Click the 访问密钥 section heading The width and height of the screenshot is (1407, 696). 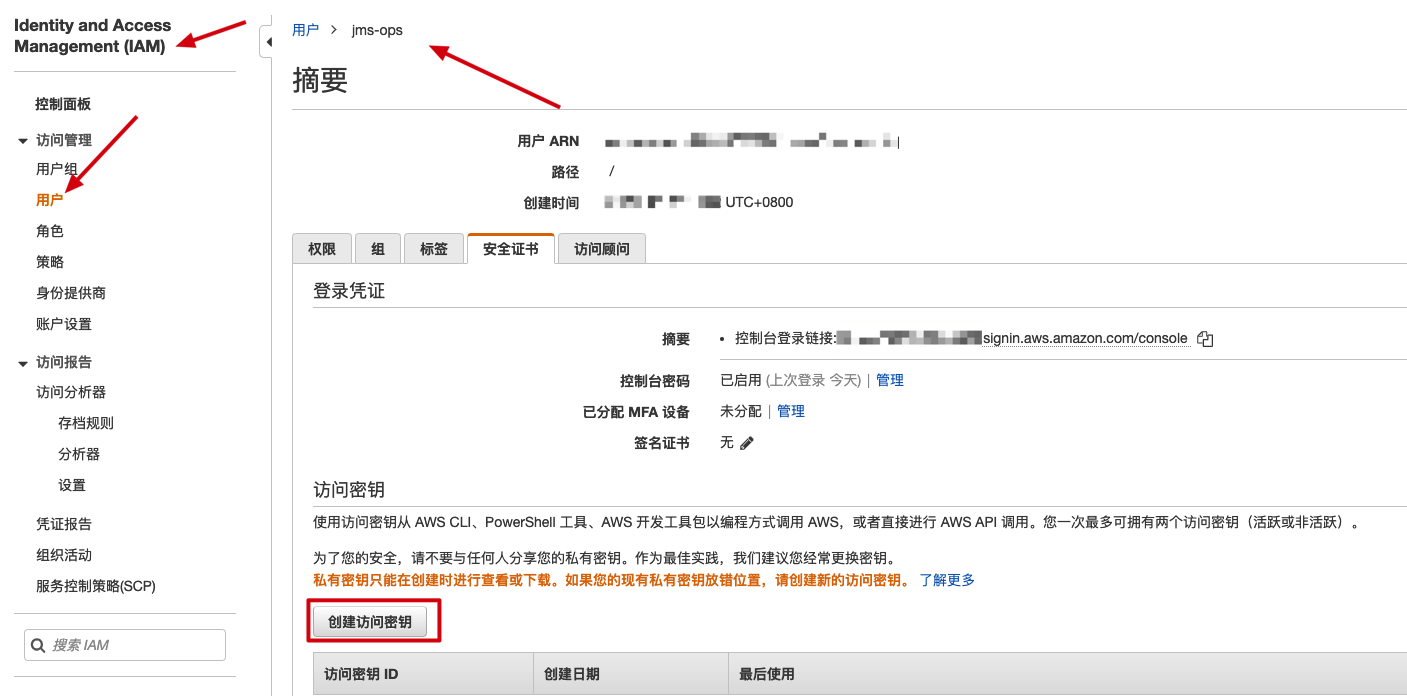[x=349, y=490]
